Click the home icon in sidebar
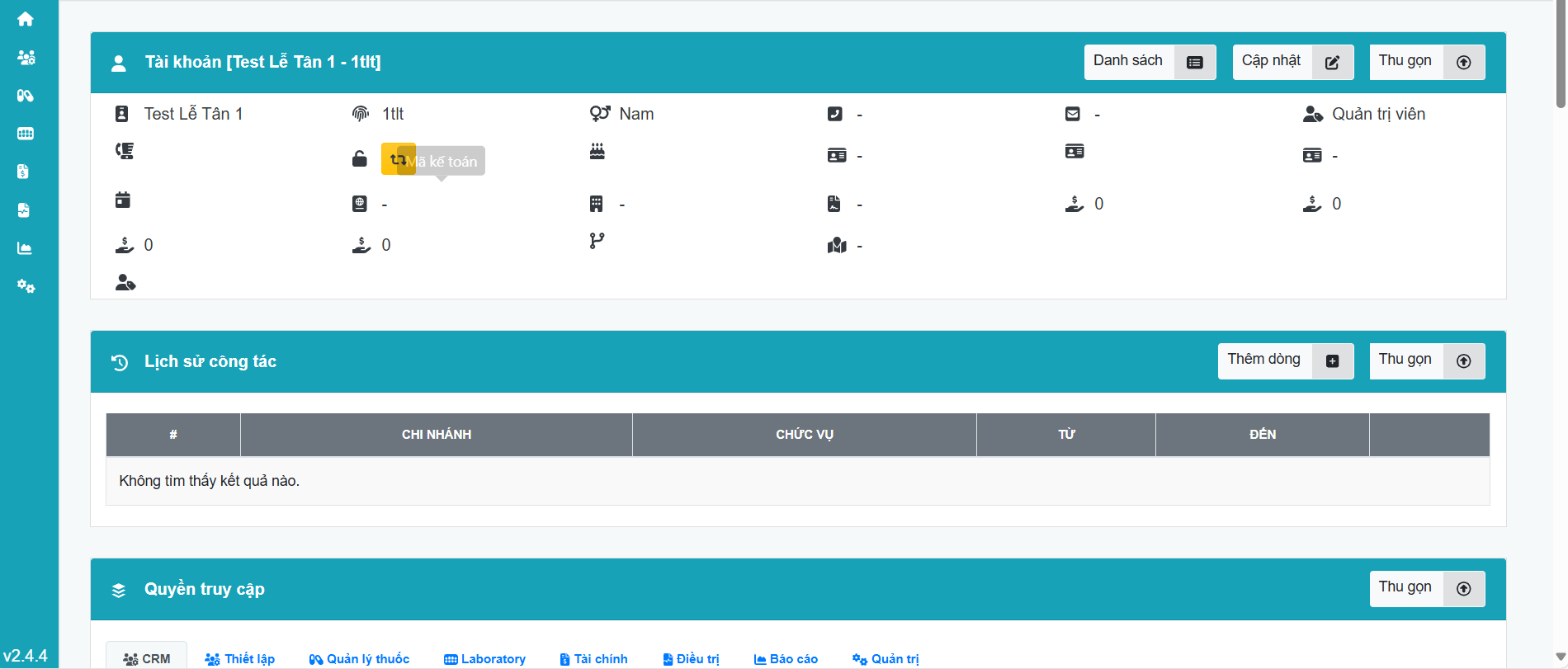This screenshot has width=1568, height=669. tap(26, 19)
